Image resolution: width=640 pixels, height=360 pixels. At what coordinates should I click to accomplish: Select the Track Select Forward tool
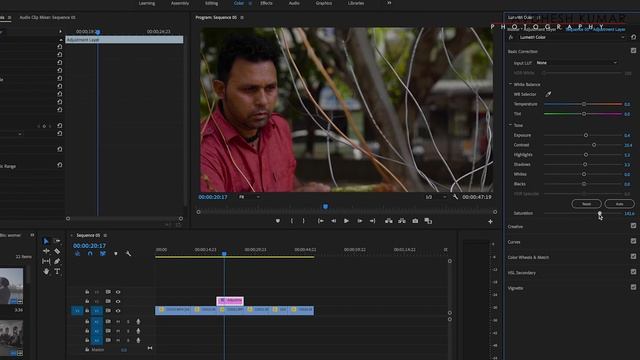pos(57,241)
